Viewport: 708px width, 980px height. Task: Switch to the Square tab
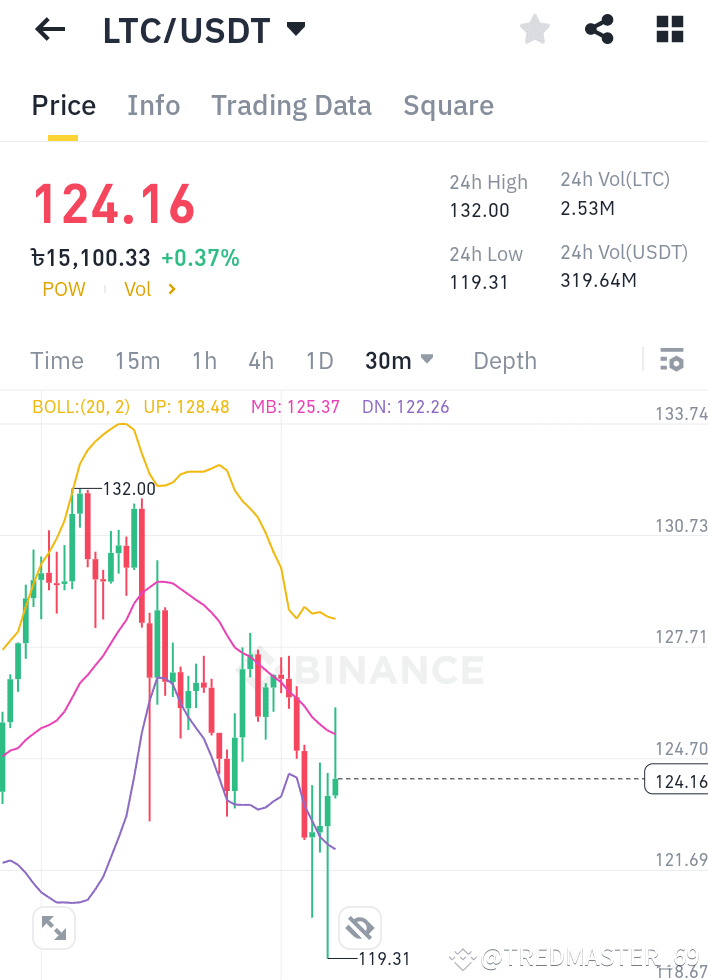(x=448, y=105)
